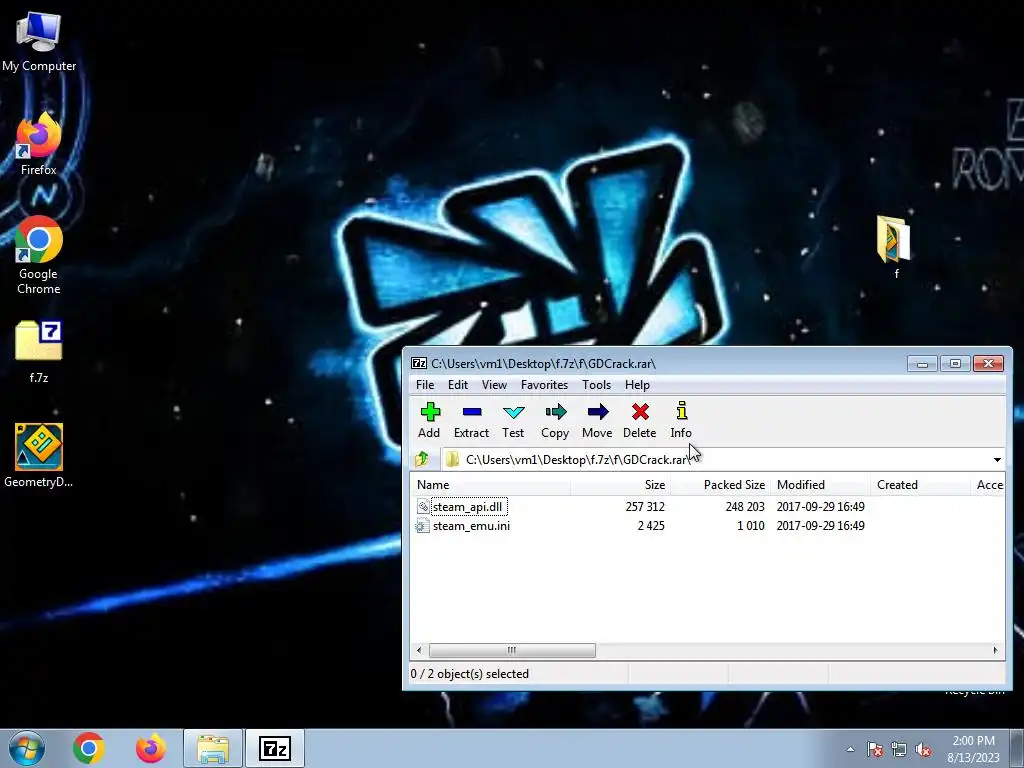This screenshot has width=1024, height=768.
Task: Click the Copy toolbar icon
Action: click(x=556, y=412)
